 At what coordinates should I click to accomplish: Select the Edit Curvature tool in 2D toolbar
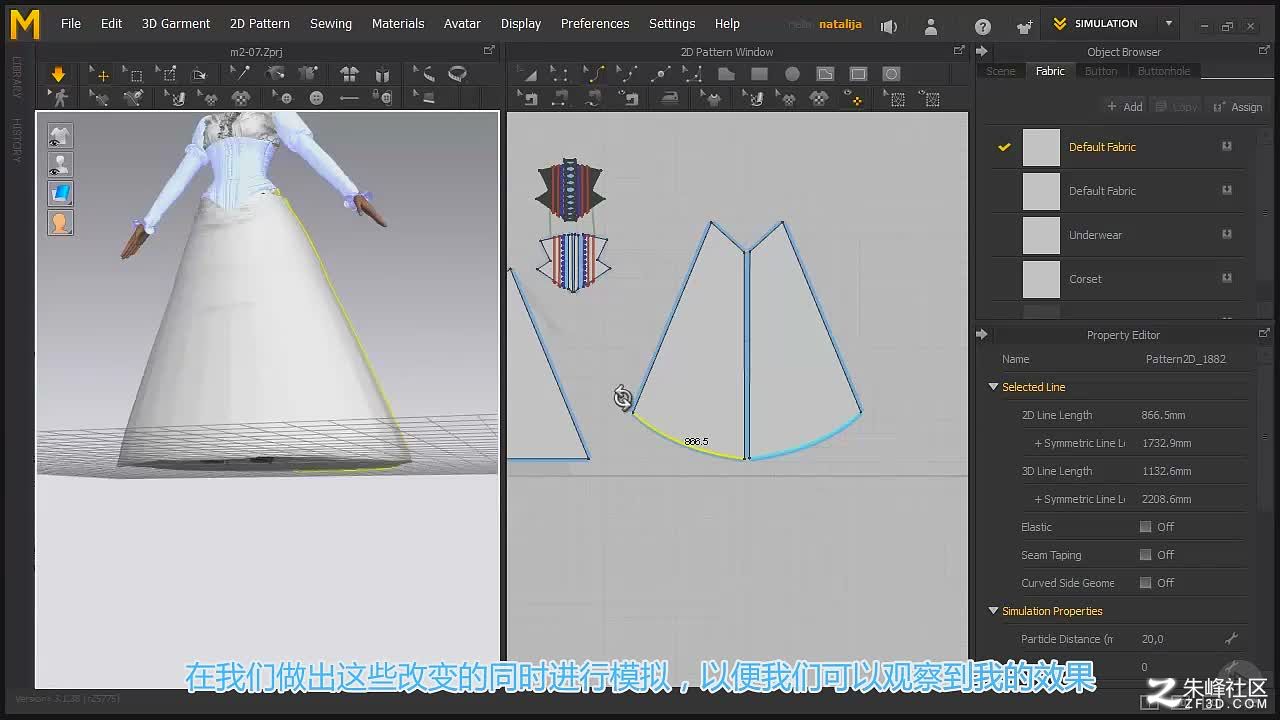(x=594, y=74)
